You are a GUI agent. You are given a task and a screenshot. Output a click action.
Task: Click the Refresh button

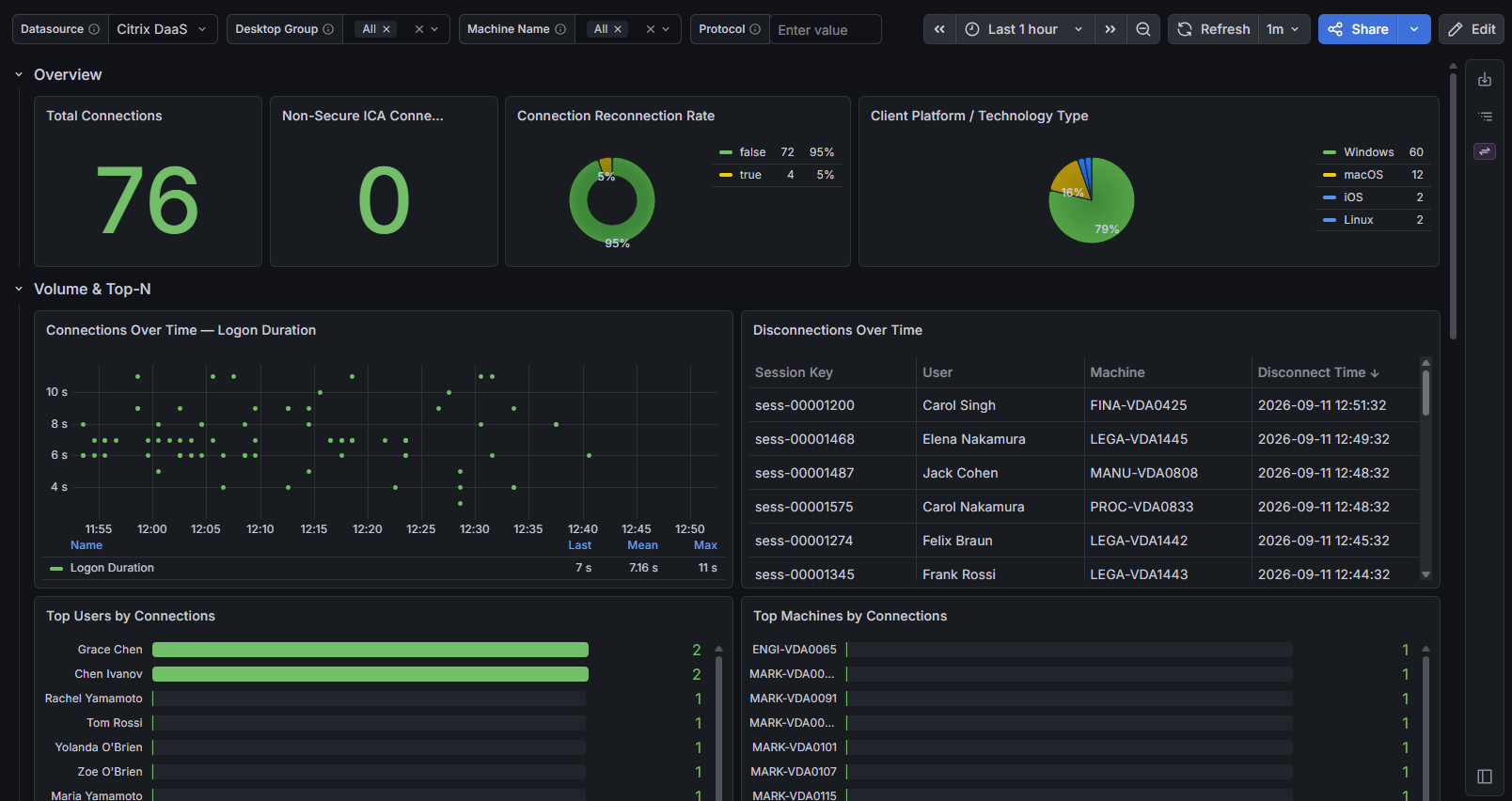[x=1214, y=29]
